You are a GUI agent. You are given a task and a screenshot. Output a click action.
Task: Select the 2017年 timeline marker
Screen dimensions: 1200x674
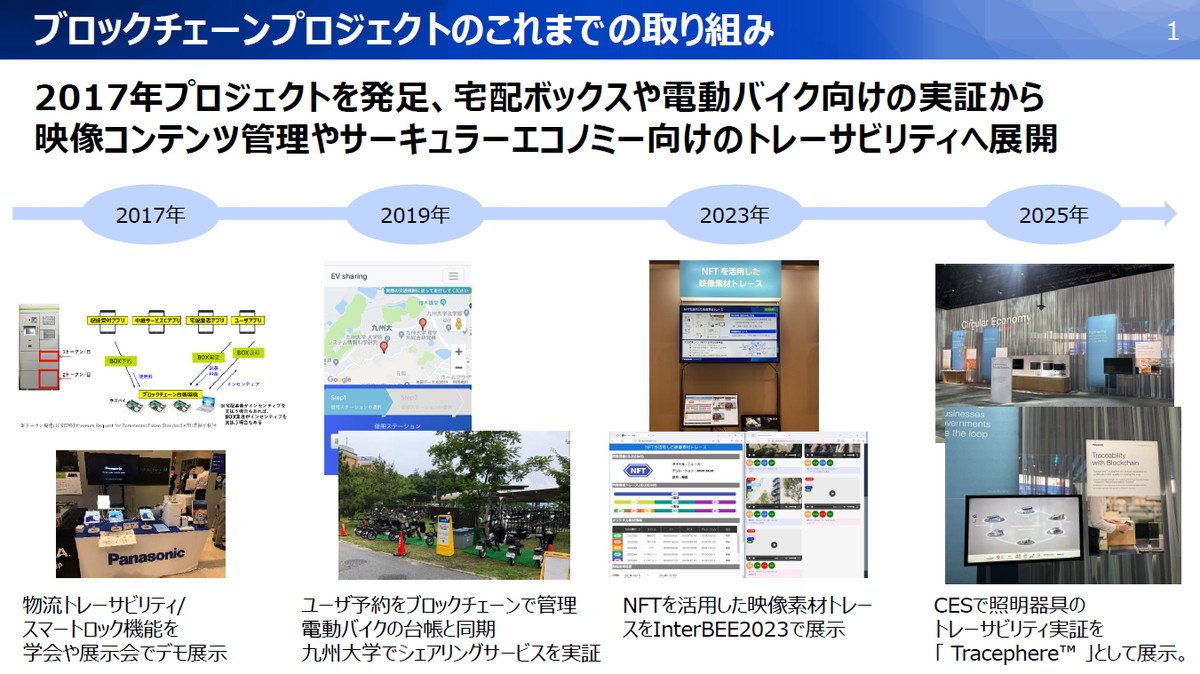[151, 214]
